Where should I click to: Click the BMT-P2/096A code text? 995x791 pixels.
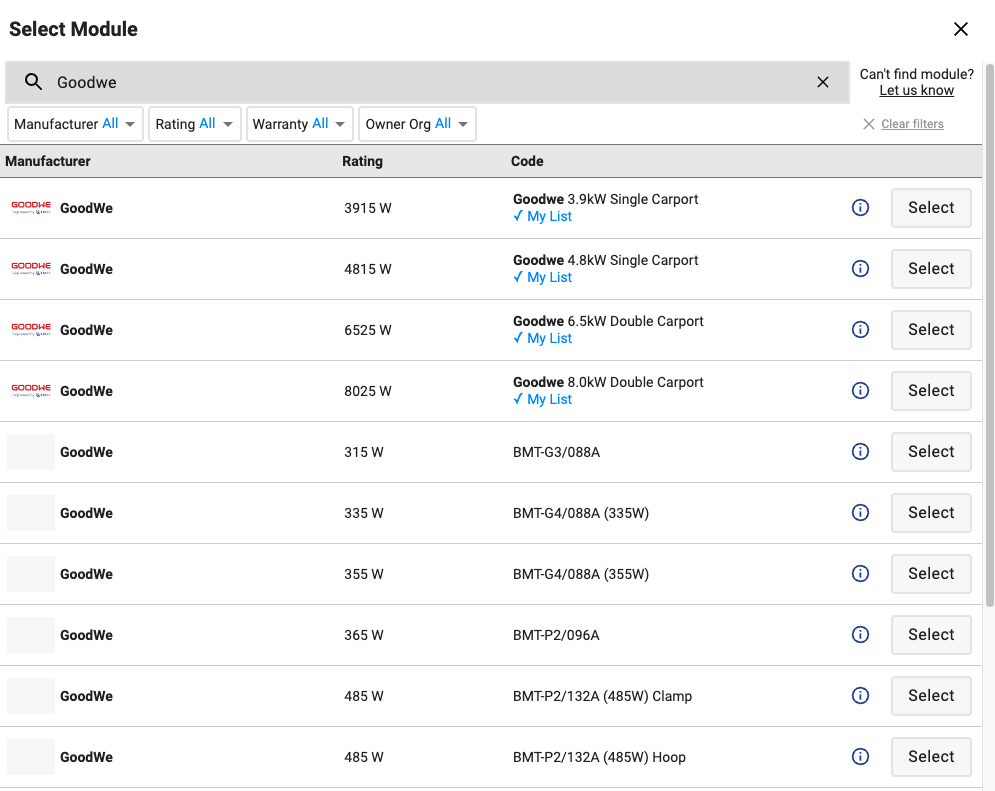pos(557,635)
